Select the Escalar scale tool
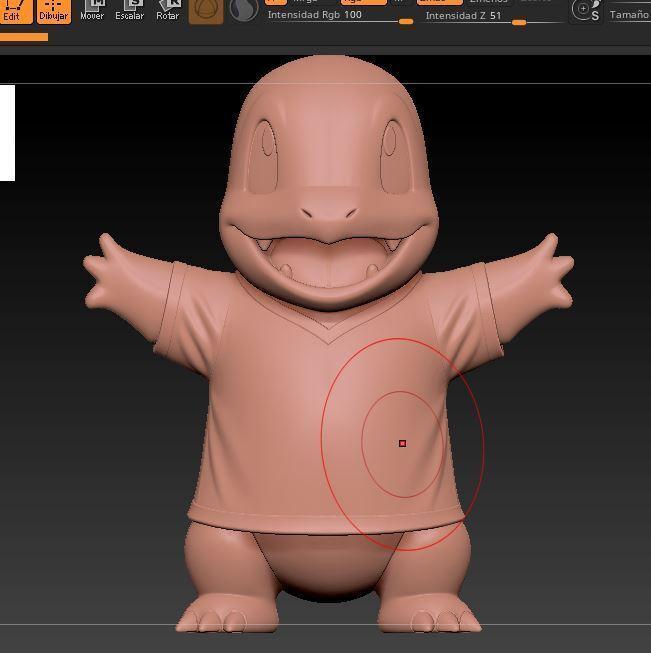651x653 pixels. tap(130, 11)
